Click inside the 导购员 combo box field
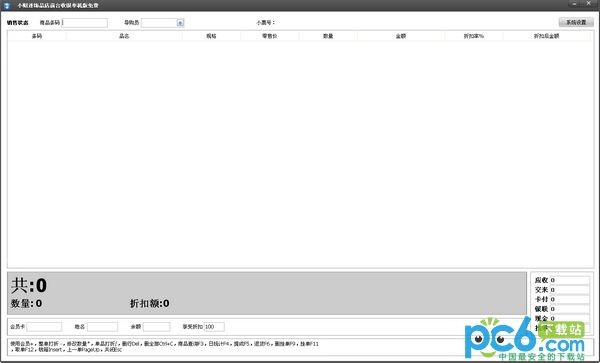600x363 pixels. [x=159, y=23]
